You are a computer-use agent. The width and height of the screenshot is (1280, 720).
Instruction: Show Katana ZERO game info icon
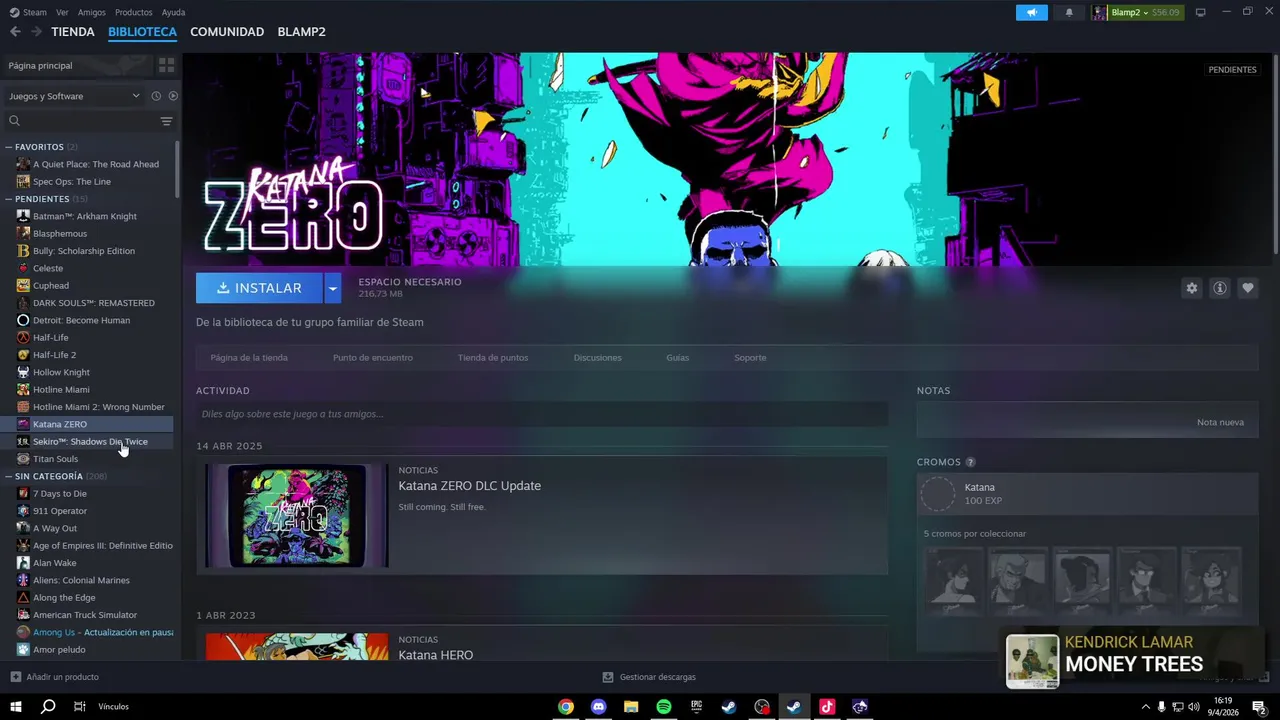pos(1219,288)
